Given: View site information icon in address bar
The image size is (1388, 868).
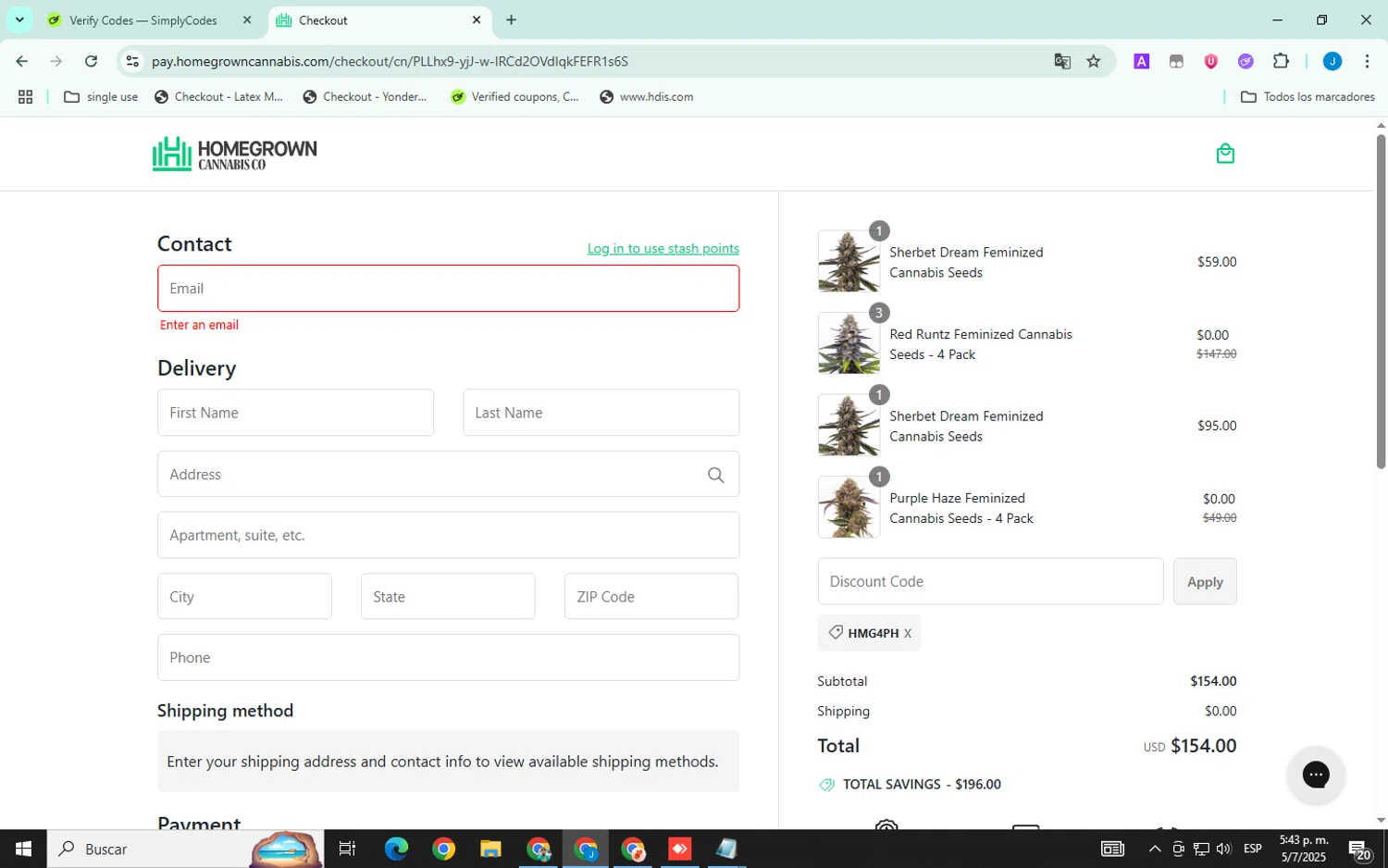Looking at the screenshot, I should pos(132,61).
